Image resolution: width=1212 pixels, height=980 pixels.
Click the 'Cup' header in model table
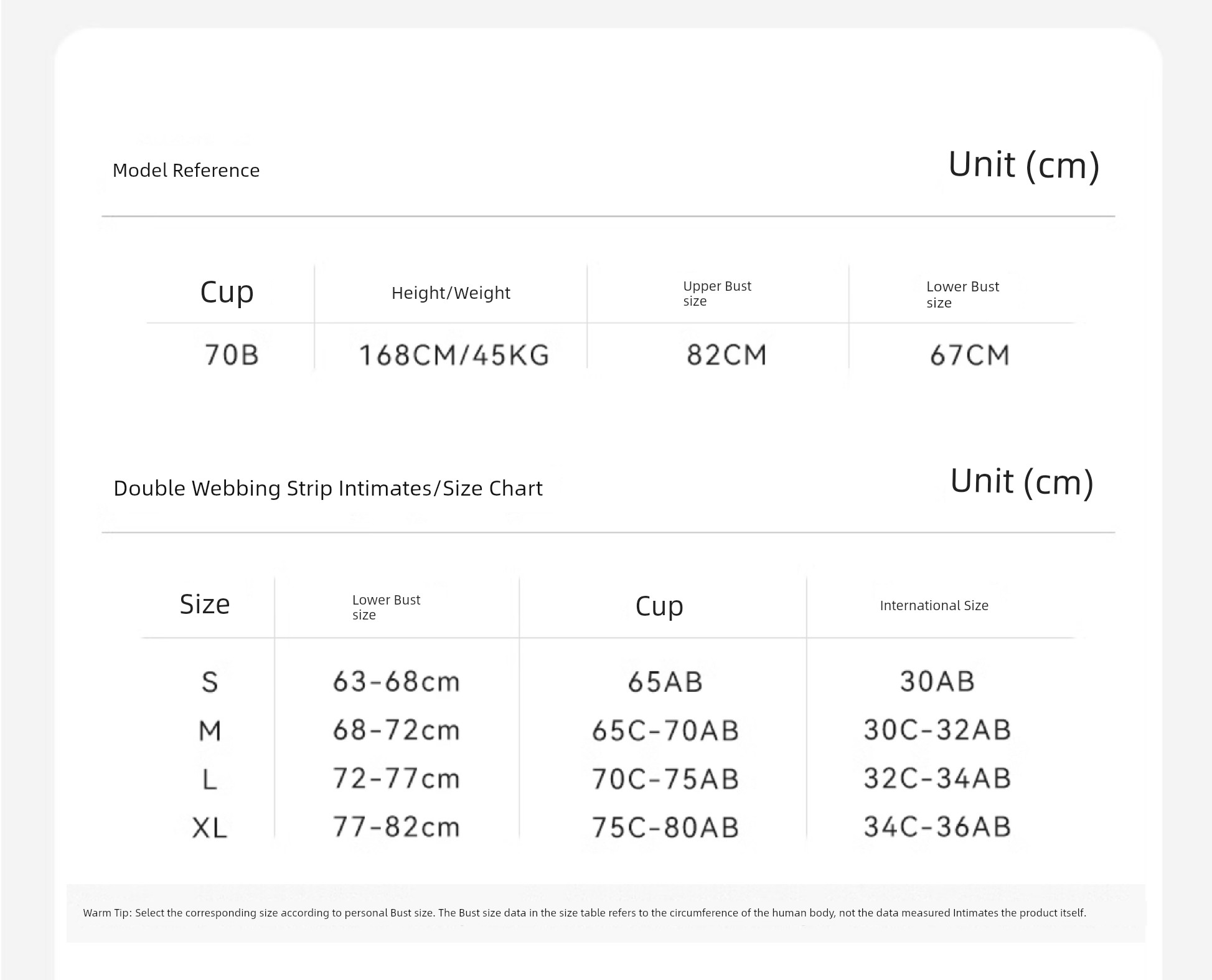point(227,292)
